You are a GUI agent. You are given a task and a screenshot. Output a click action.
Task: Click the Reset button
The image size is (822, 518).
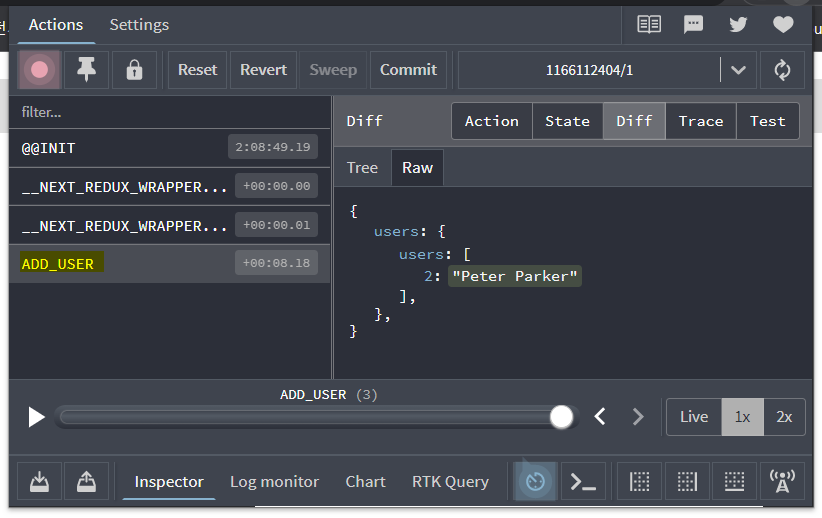[x=197, y=70]
